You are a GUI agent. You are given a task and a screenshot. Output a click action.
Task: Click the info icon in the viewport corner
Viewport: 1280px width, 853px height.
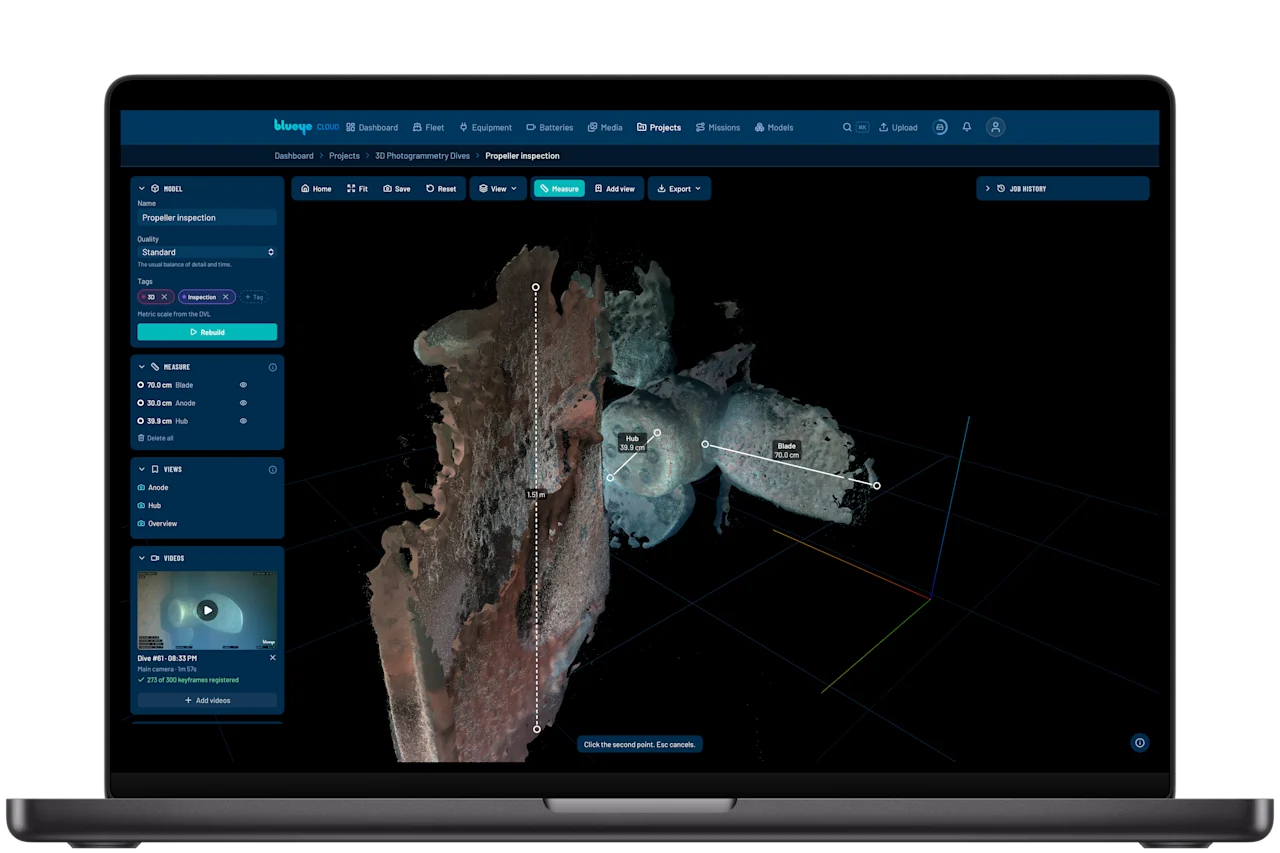pos(1139,742)
